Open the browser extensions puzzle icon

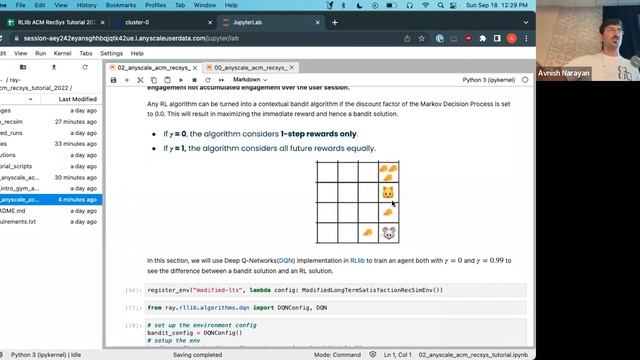click(x=482, y=38)
